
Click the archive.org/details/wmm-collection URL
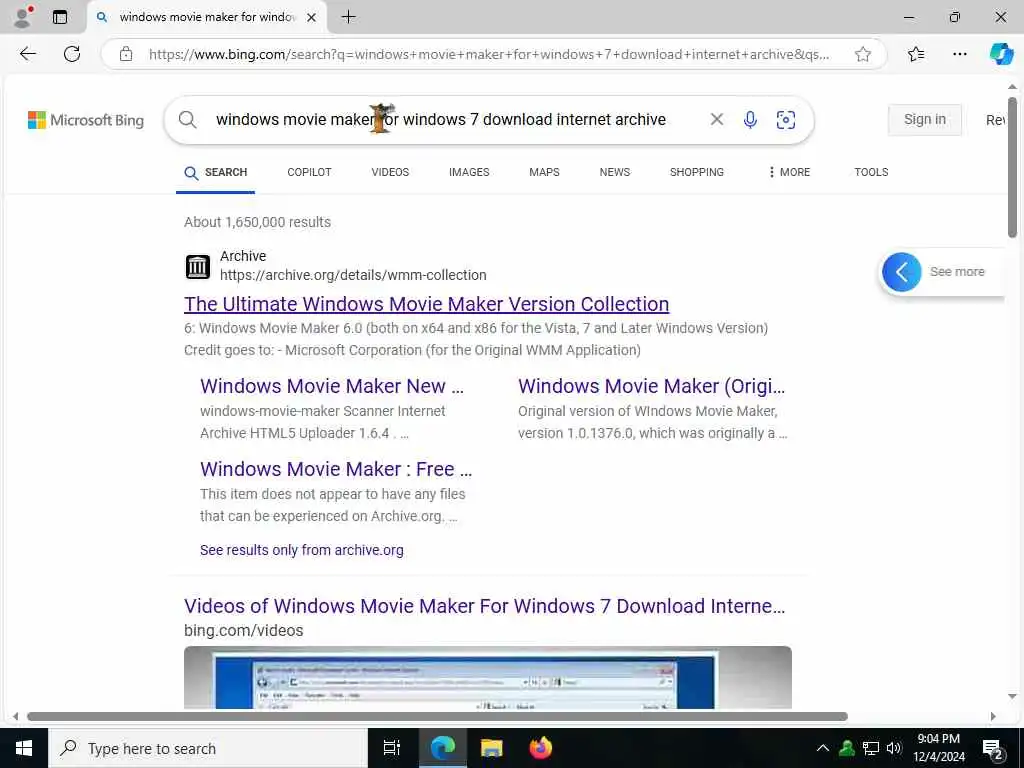[353, 275]
